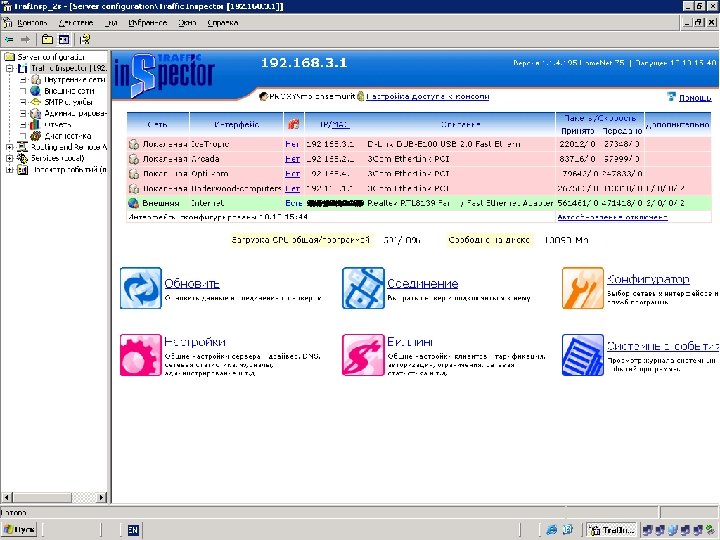Click the pink Настройки gear icon
The width and height of the screenshot is (720, 540).
tap(141, 355)
